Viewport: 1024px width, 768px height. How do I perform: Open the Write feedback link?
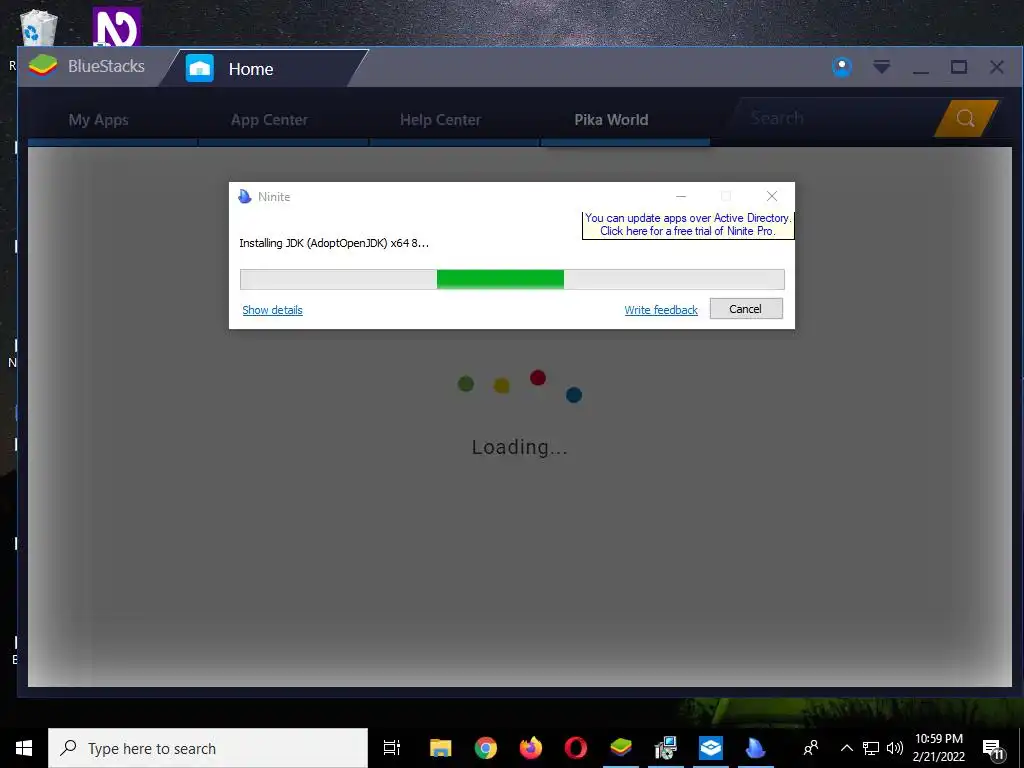point(661,310)
